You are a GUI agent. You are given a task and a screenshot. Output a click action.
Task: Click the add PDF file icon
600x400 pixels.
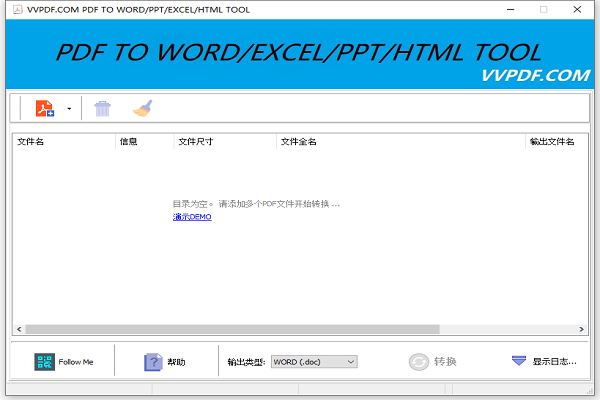(45, 108)
